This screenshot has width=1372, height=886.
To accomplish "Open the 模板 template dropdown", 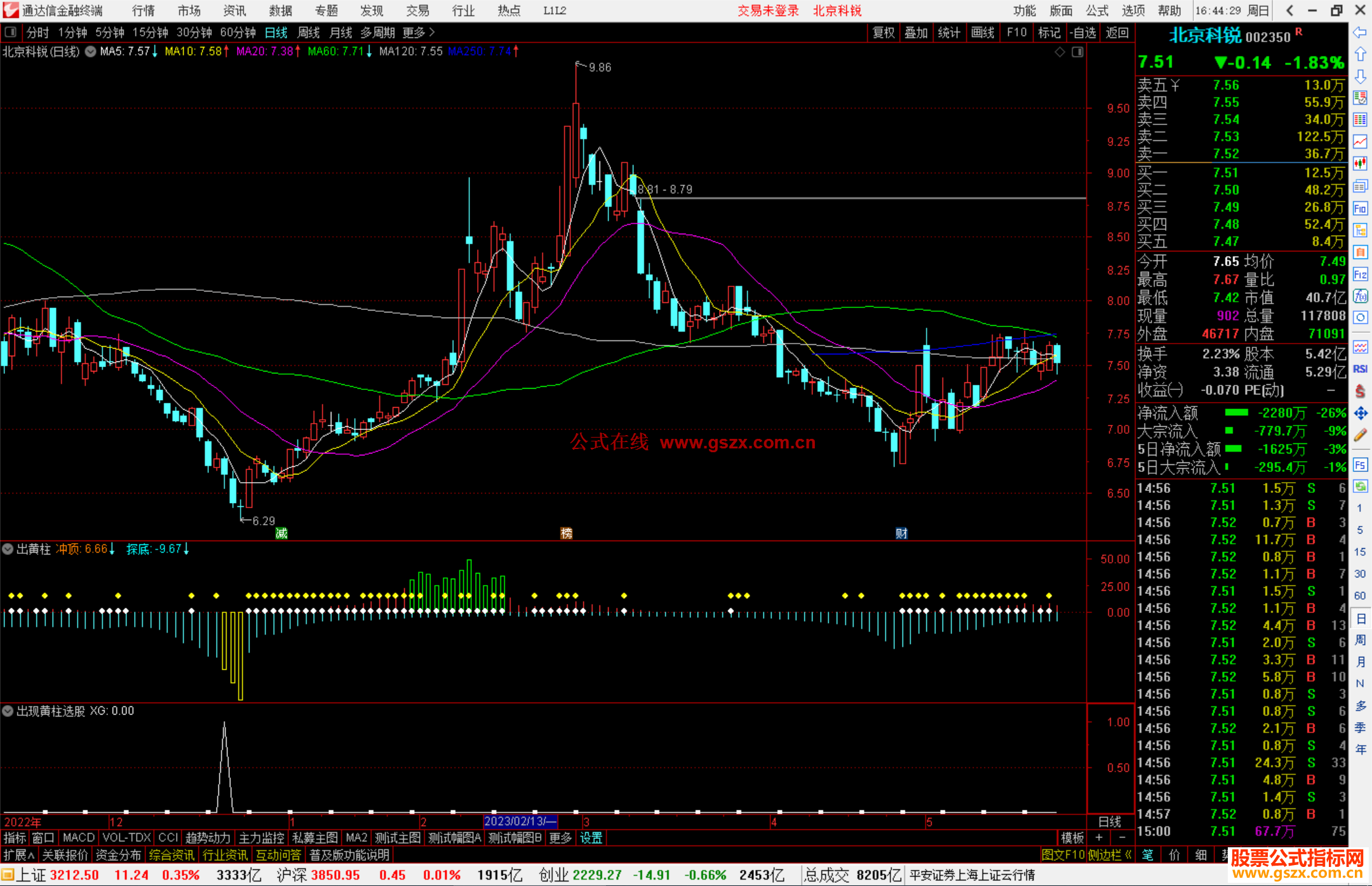I will tap(1072, 838).
